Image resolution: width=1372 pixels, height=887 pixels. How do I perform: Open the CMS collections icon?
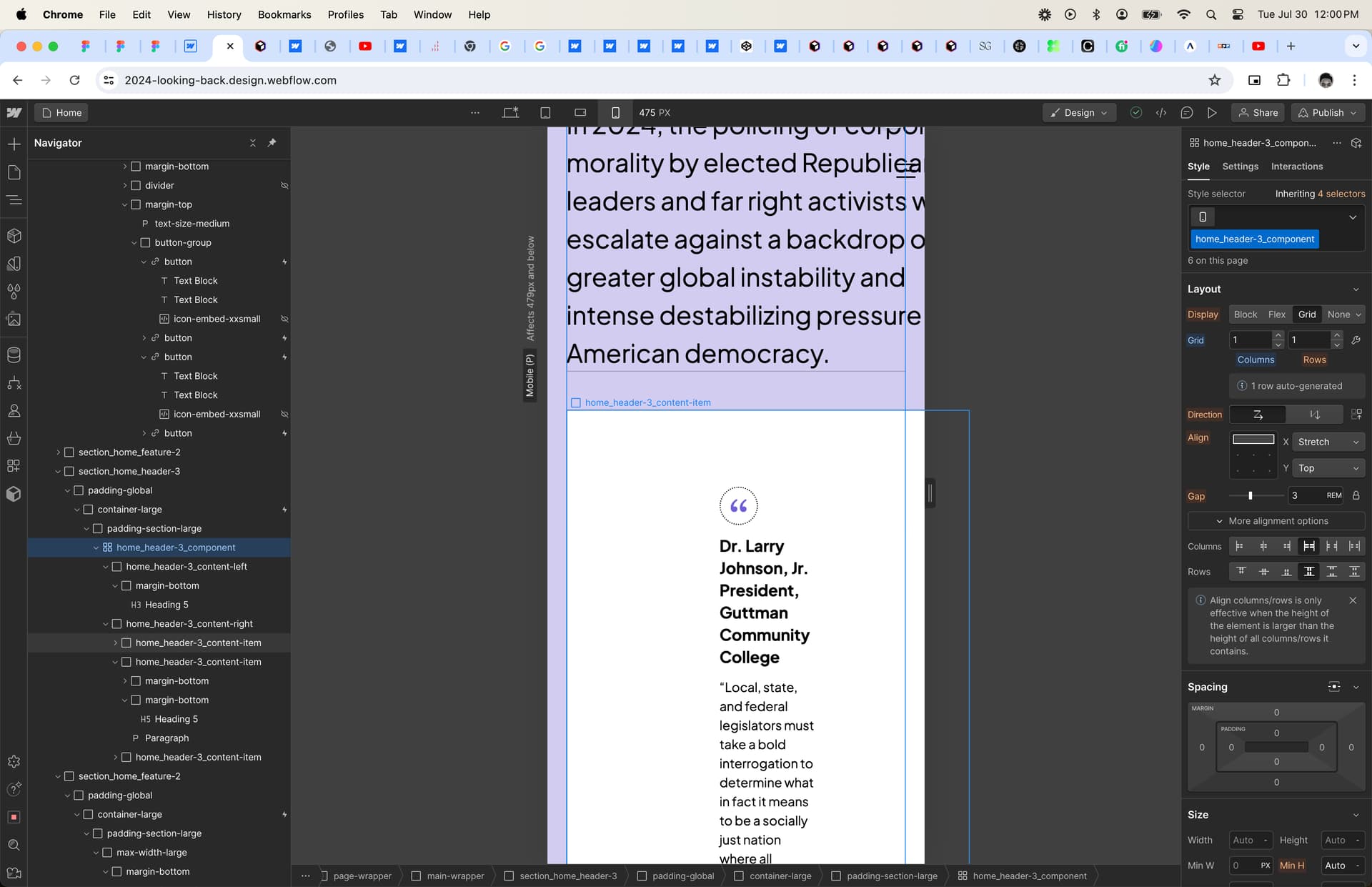[14, 355]
